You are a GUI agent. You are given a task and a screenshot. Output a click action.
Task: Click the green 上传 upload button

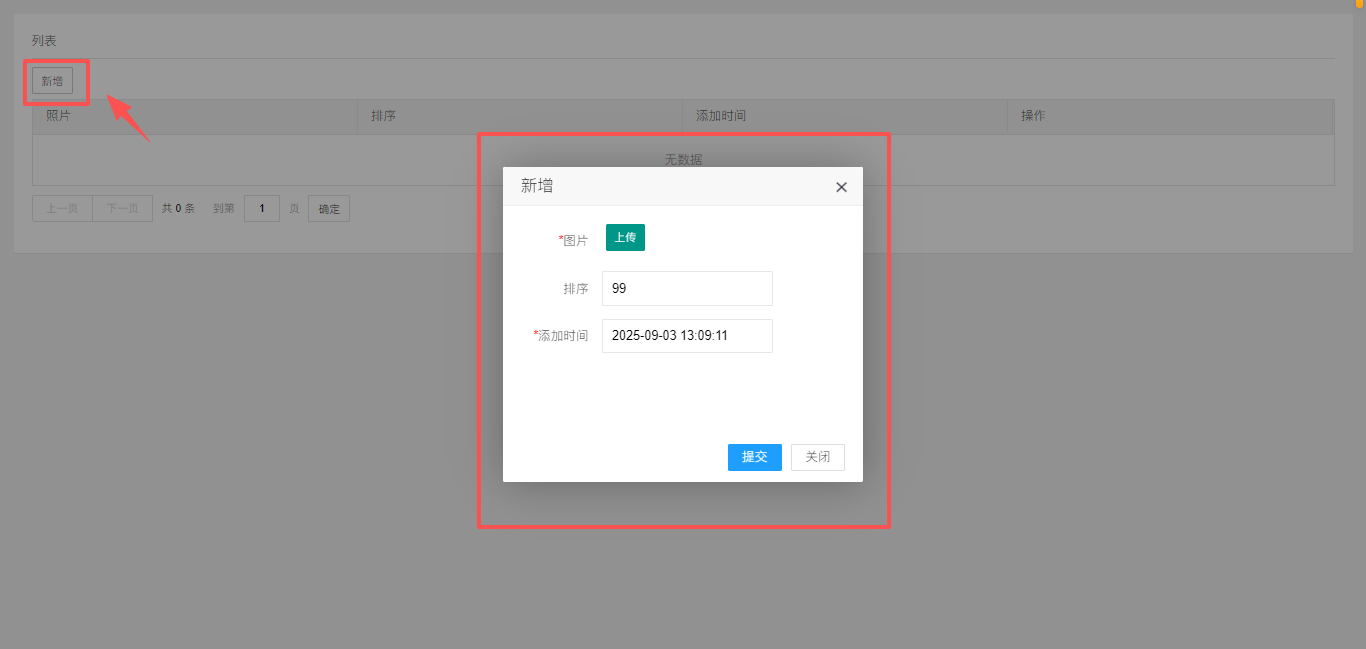coord(625,238)
